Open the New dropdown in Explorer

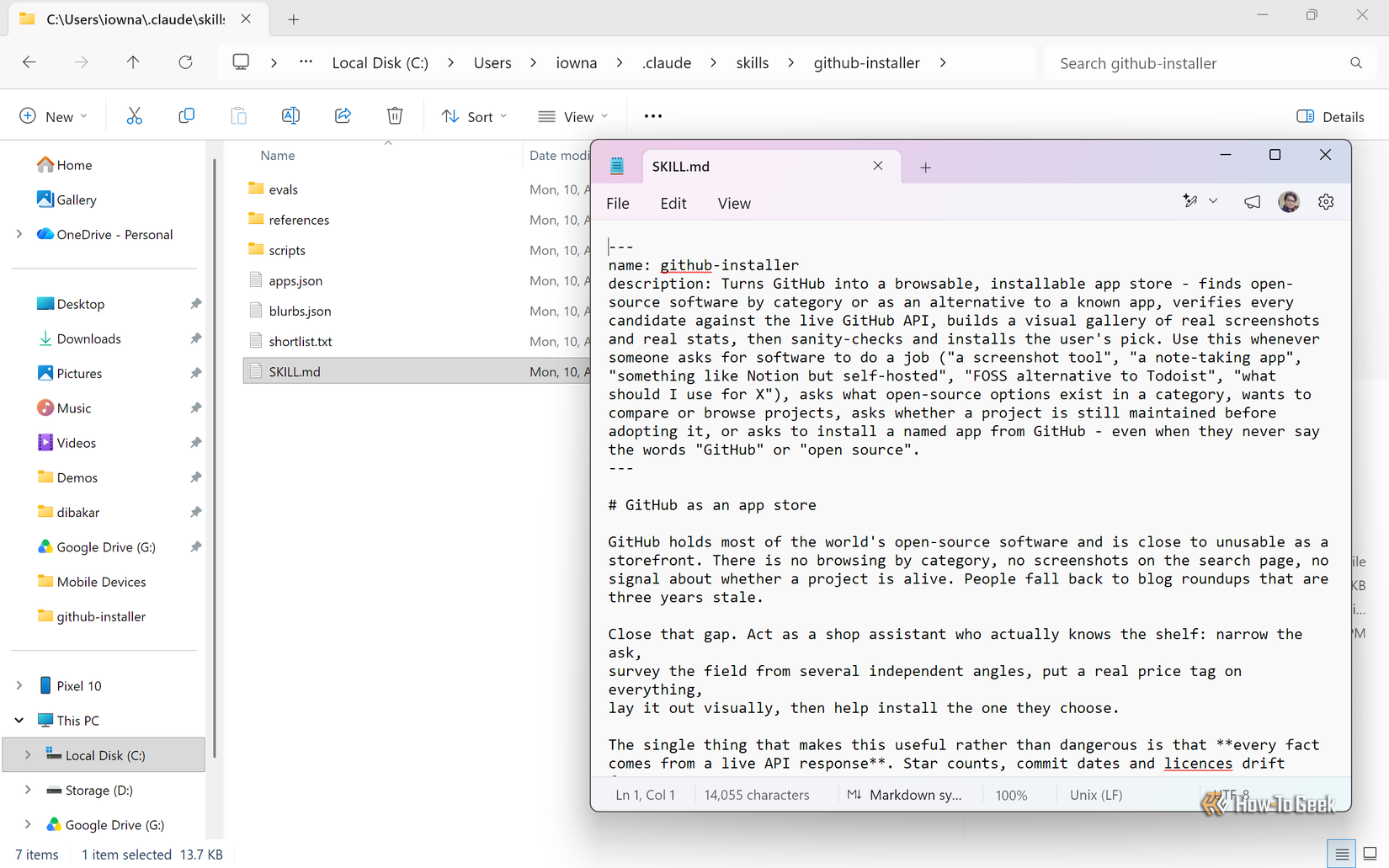[53, 116]
